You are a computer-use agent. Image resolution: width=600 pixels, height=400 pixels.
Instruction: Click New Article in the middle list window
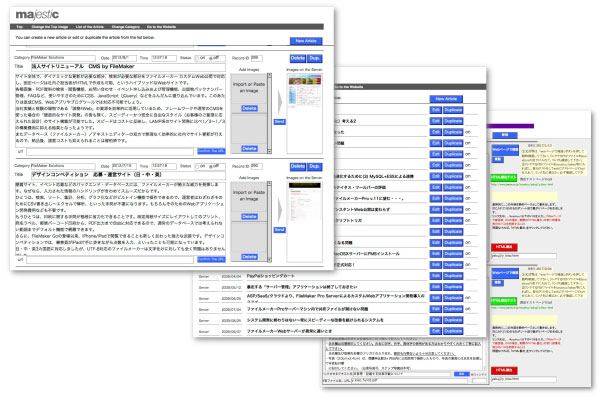tap(446, 99)
